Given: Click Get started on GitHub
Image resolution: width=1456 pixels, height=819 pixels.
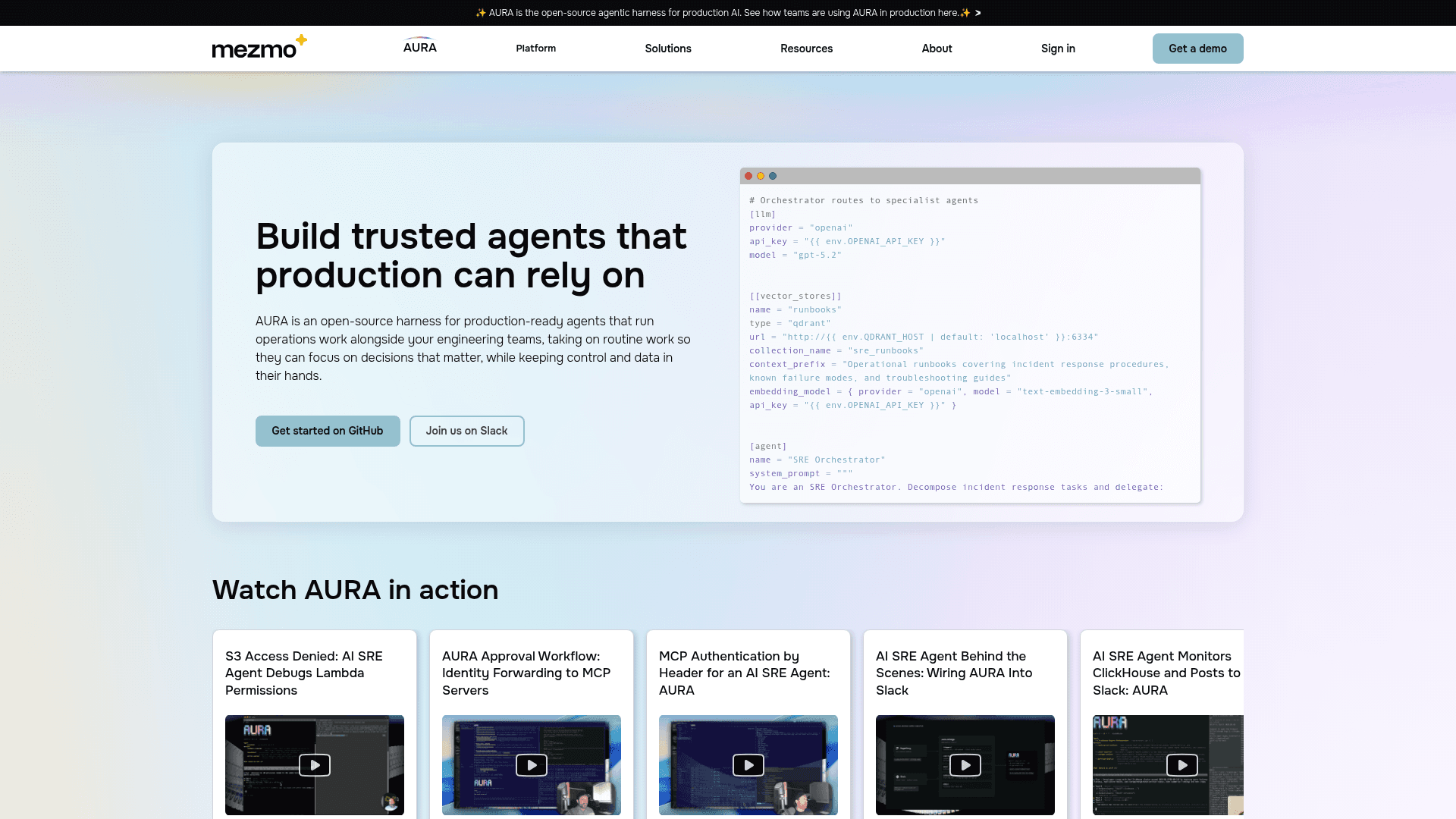Looking at the screenshot, I should click(x=328, y=431).
